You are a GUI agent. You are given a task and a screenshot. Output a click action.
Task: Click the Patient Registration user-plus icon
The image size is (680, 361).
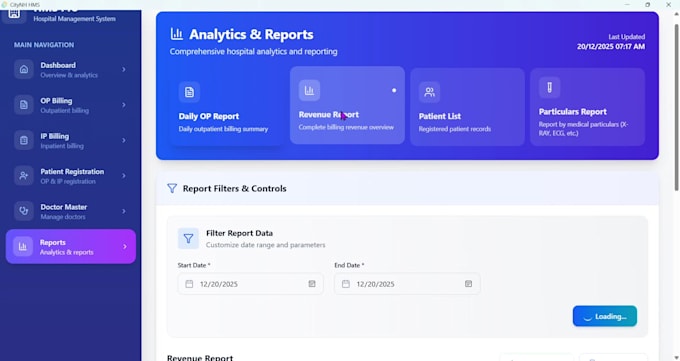tap(24, 176)
